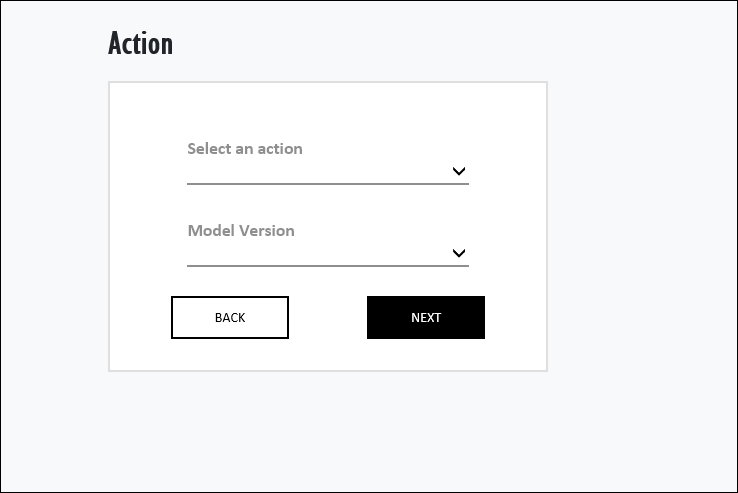Viewport: 738px width, 493px height.
Task: Go back to the previous step
Action: coord(230,318)
